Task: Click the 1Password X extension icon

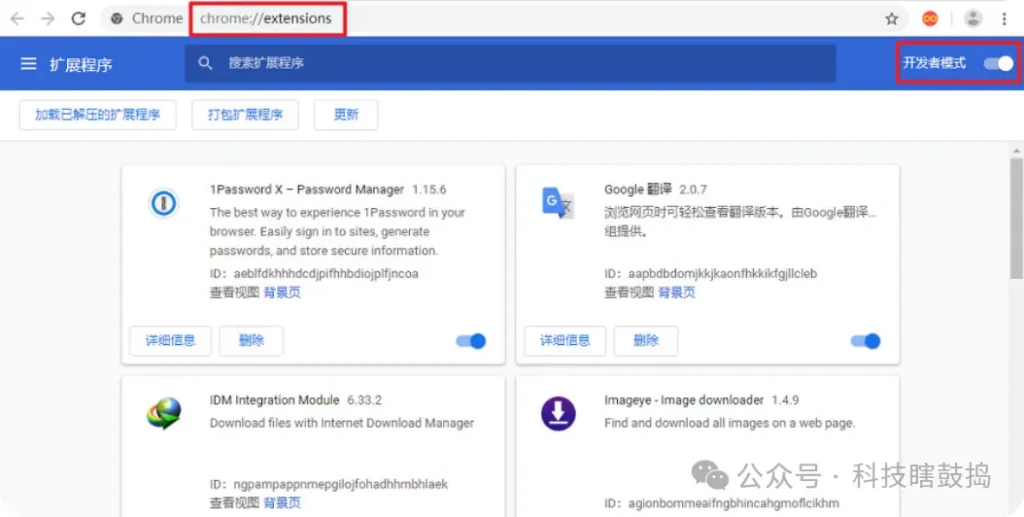Action: (163, 204)
